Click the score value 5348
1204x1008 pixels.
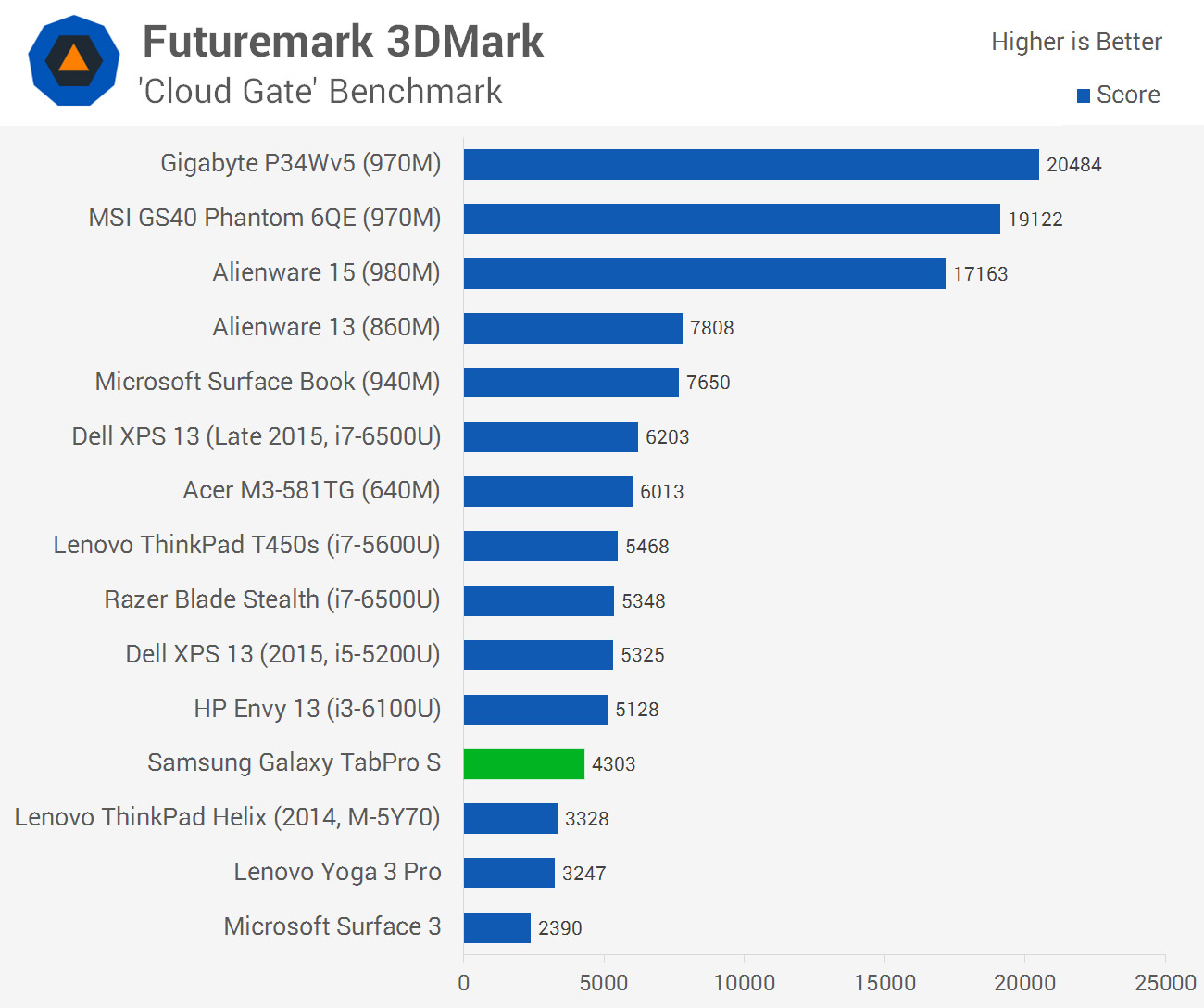coord(644,601)
